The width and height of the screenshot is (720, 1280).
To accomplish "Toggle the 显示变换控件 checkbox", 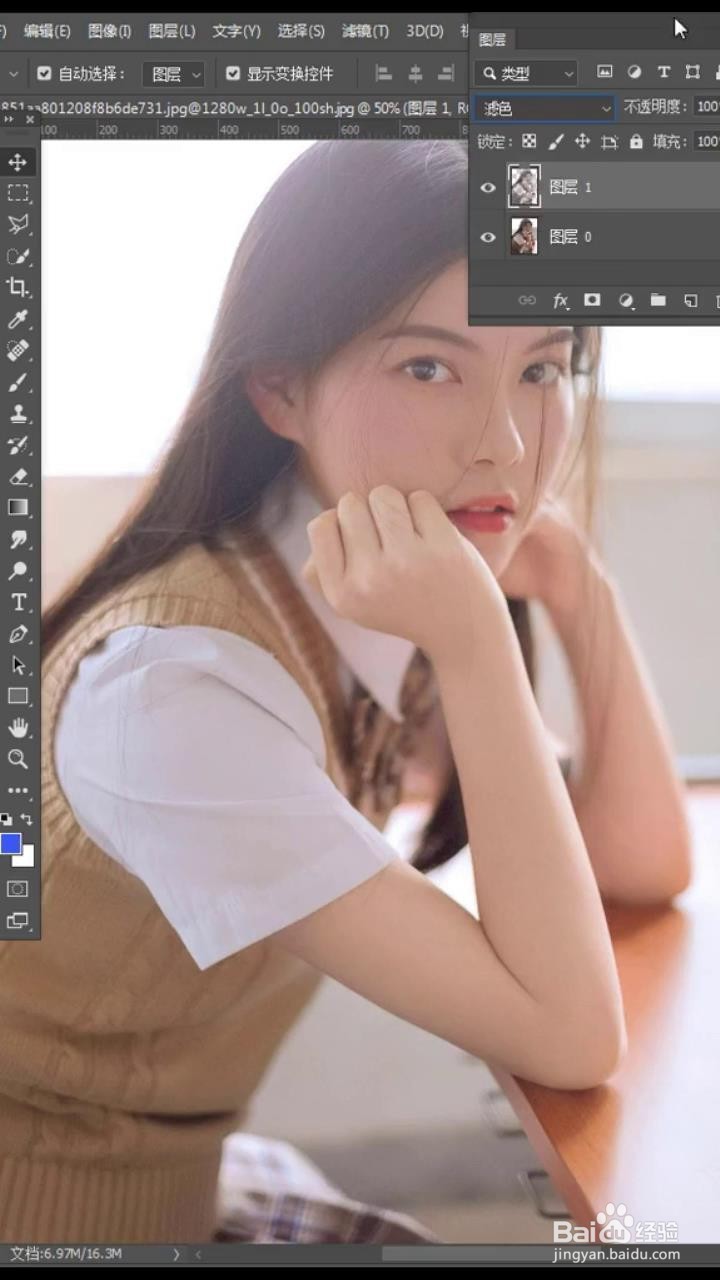I will pos(233,74).
